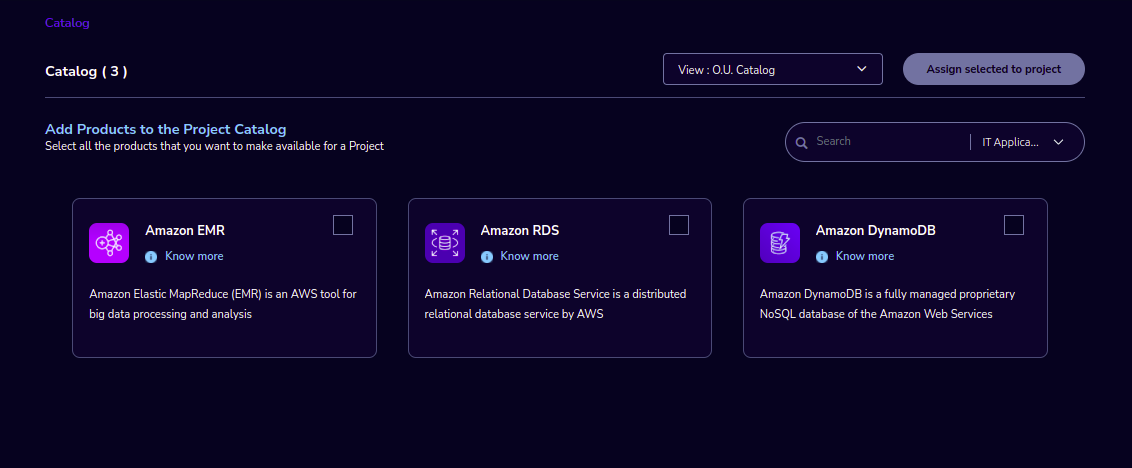This screenshot has height=468, width=1132.
Task: Click the Amazon EMR title text
Action: 185,230
